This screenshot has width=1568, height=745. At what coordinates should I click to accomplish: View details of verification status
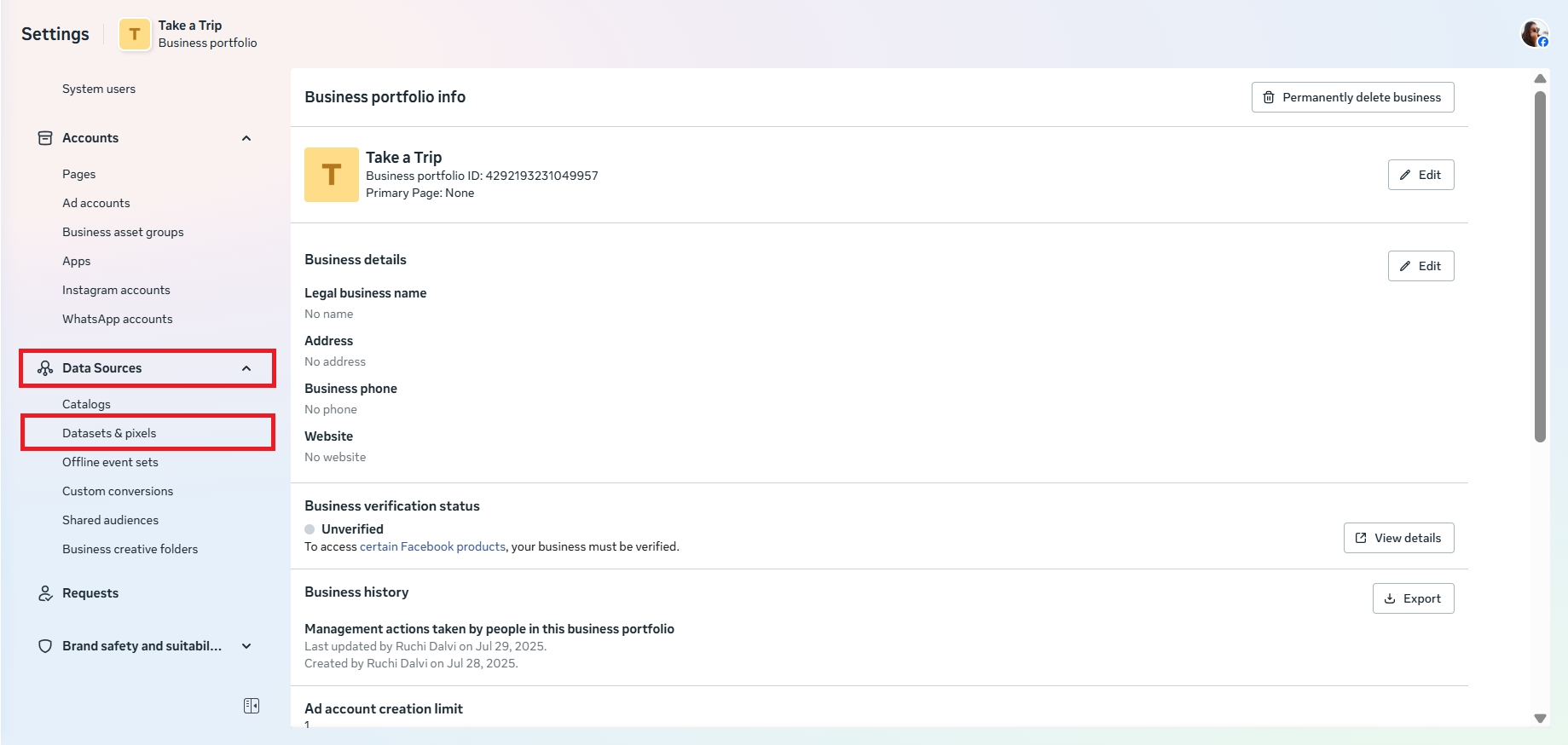coord(1398,538)
